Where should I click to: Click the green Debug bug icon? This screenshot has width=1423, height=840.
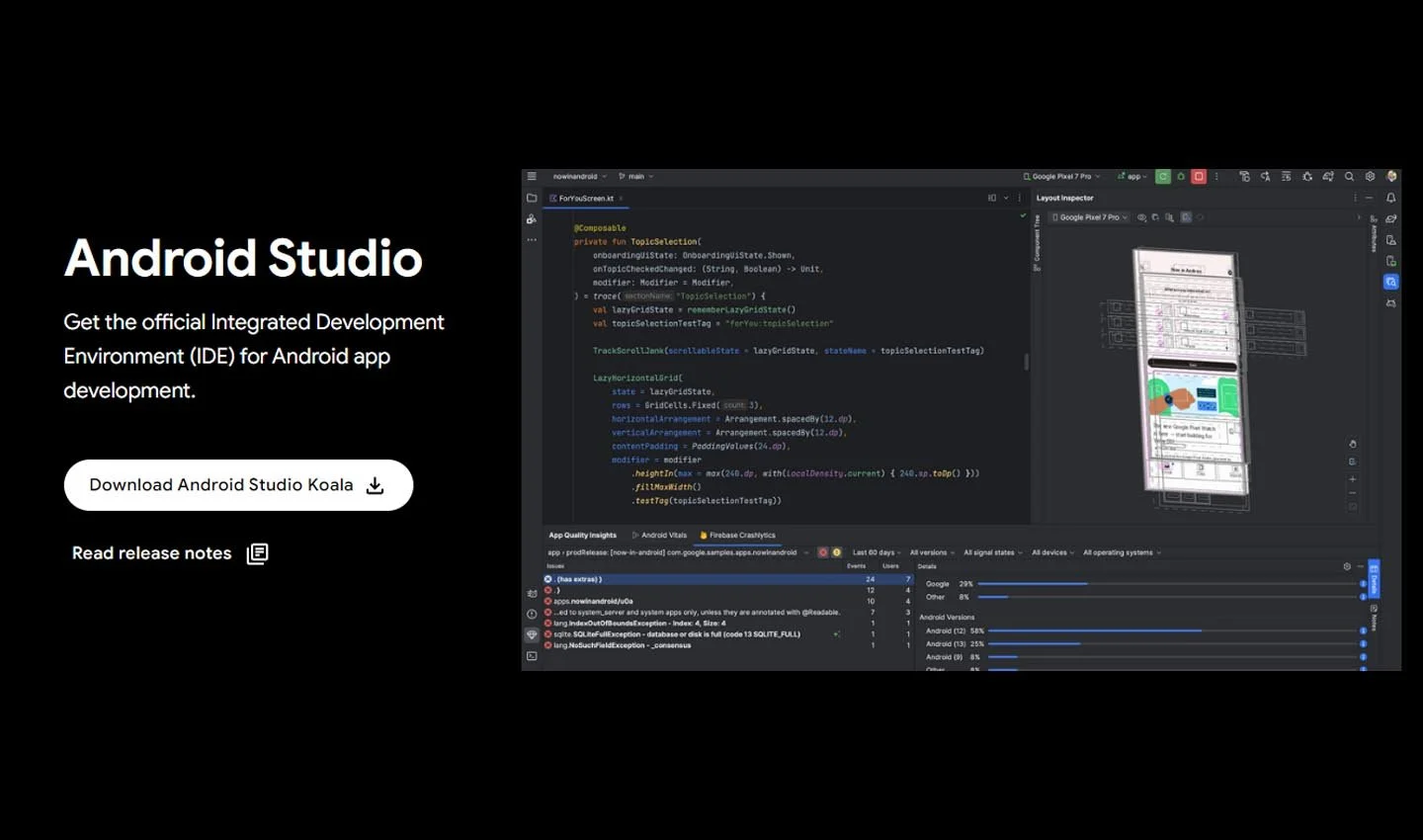point(1181,177)
